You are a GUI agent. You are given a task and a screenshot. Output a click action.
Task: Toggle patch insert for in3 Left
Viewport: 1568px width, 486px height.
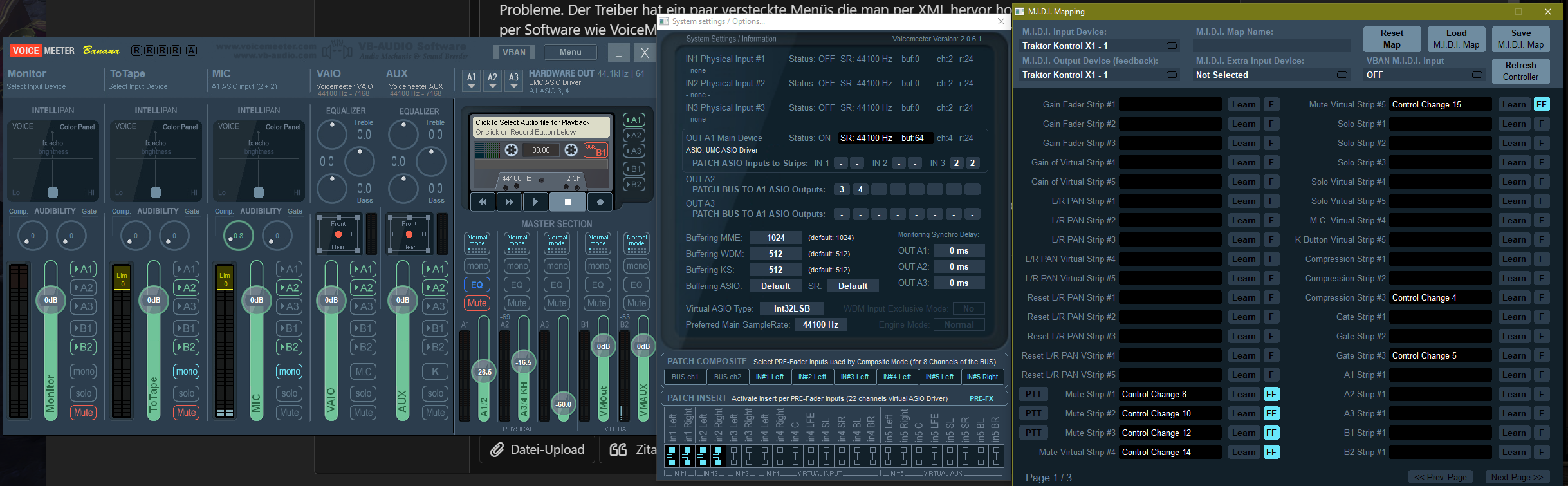[733, 456]
